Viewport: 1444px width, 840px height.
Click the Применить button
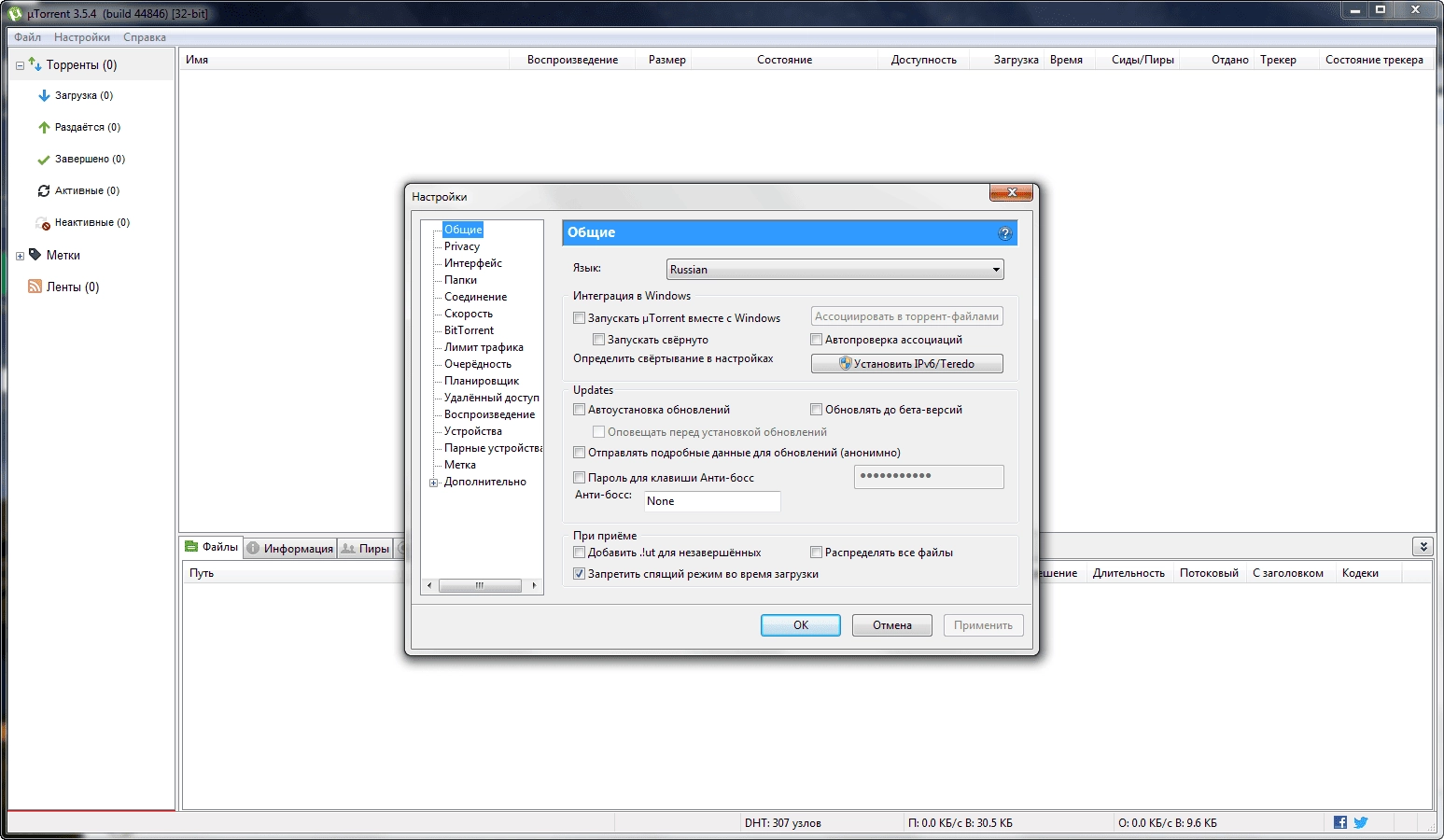click(x=983, y=625)
